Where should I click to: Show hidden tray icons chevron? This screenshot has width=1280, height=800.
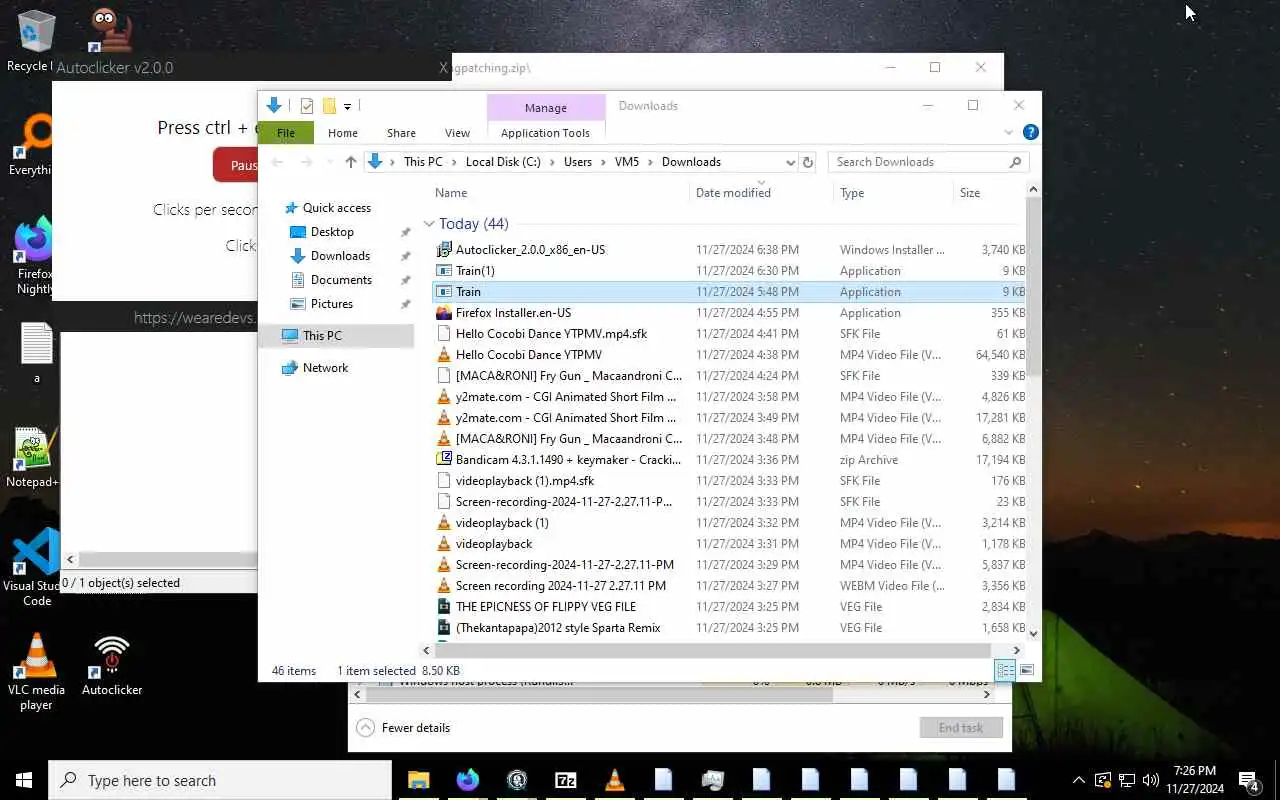(1079, 780)
